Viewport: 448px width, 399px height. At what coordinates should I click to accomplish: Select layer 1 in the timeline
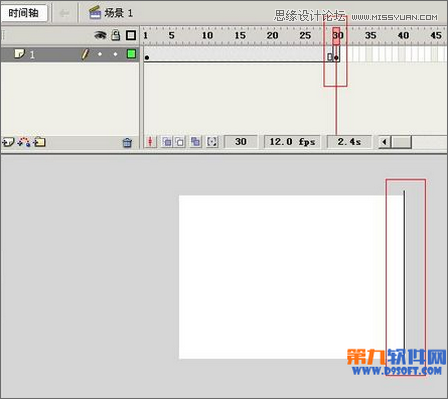pos(70,54)
